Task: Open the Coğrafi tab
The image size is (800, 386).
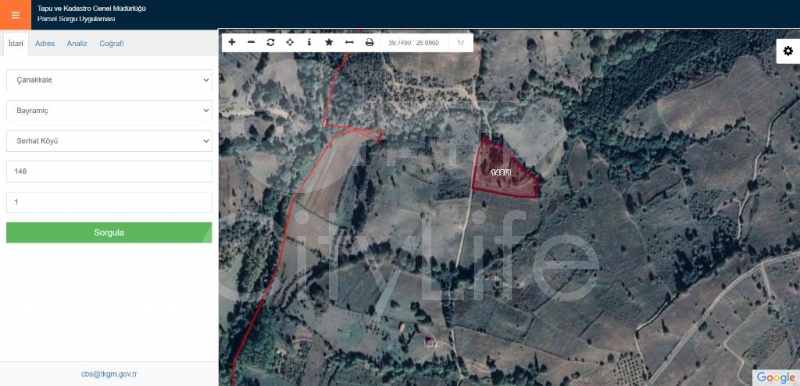Action: tap(112, 44)
